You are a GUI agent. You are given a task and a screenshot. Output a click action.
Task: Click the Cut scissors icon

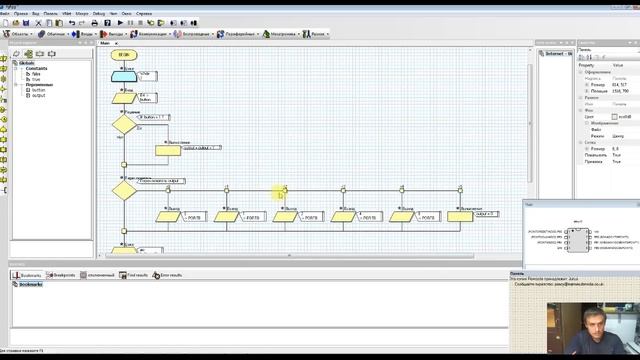pyautogui.click(x=38, y=23)
